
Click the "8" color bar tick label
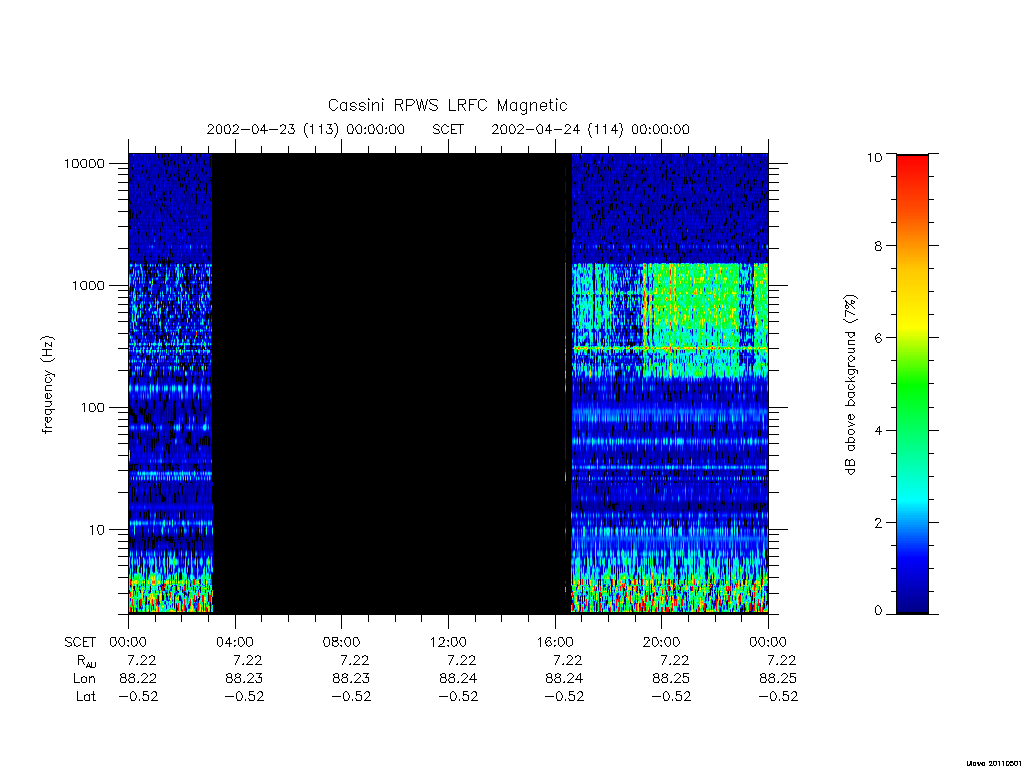[878, 246]
